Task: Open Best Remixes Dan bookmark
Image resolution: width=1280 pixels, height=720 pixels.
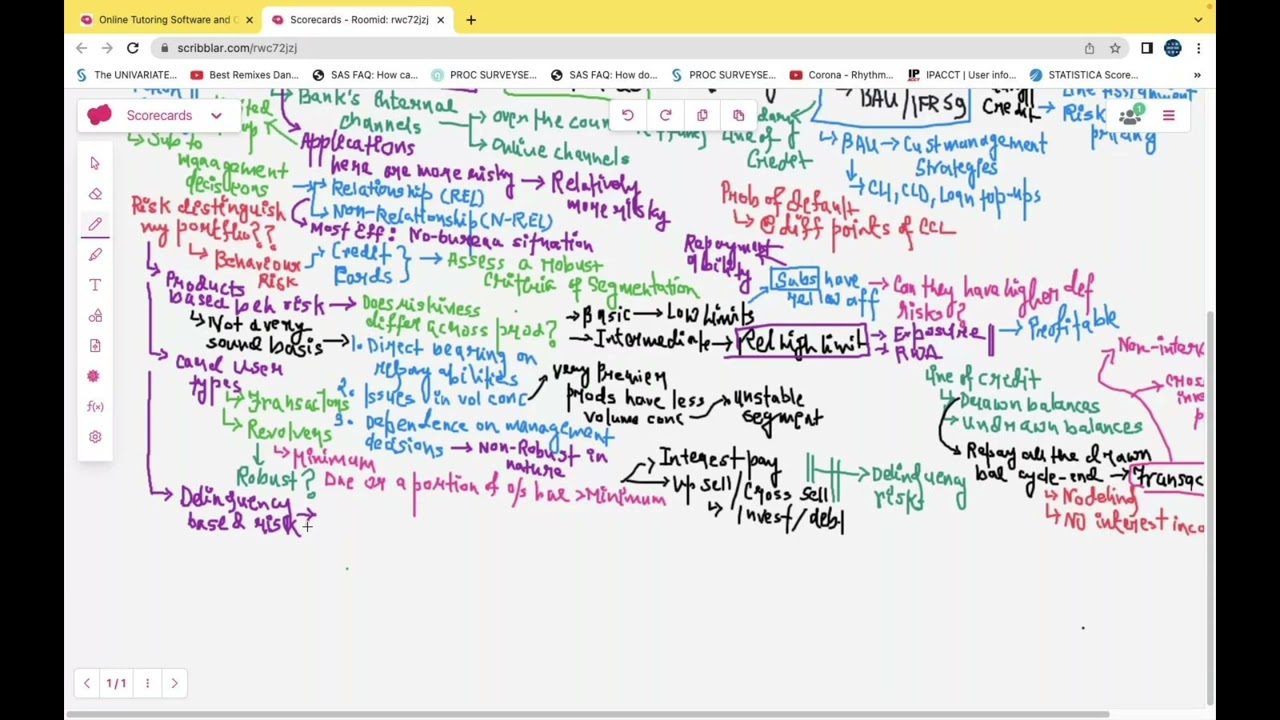Action: coord(244,75)
